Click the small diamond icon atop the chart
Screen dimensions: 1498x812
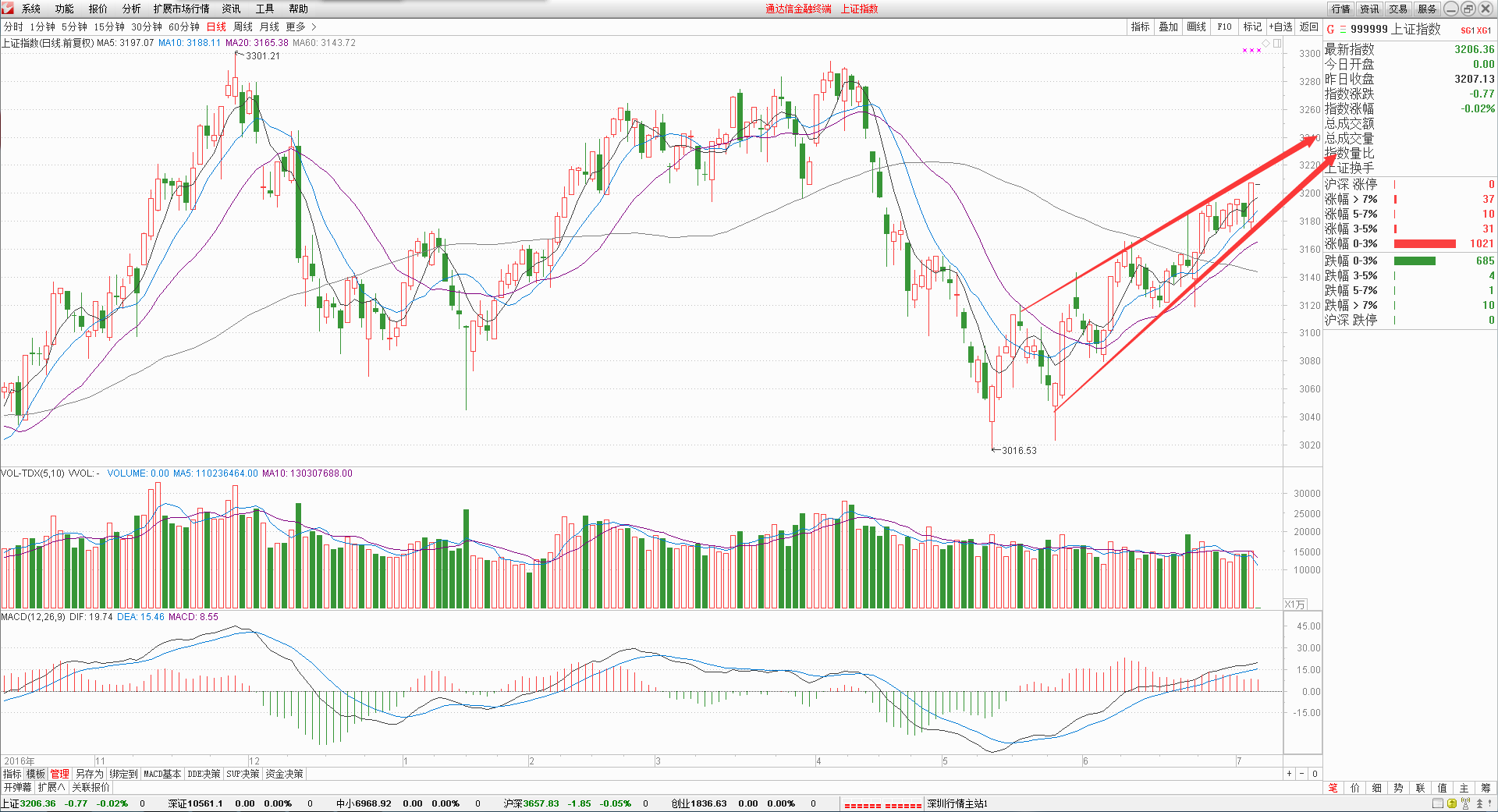(1266, 43)
